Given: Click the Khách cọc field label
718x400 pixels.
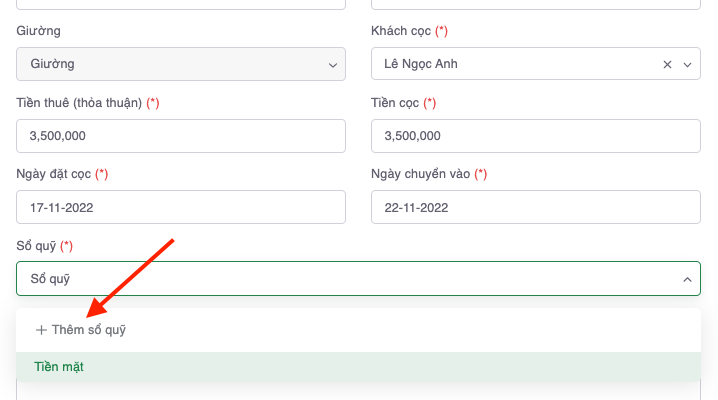Looking at the screenshot, I should pos(401,32).
